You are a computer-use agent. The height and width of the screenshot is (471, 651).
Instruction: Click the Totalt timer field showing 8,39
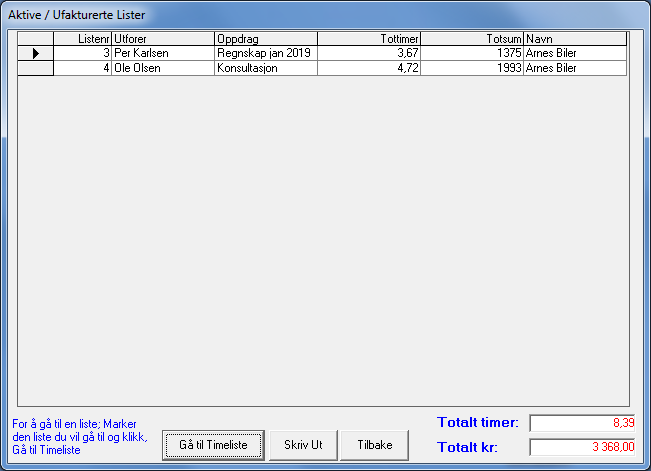point(581,423)
